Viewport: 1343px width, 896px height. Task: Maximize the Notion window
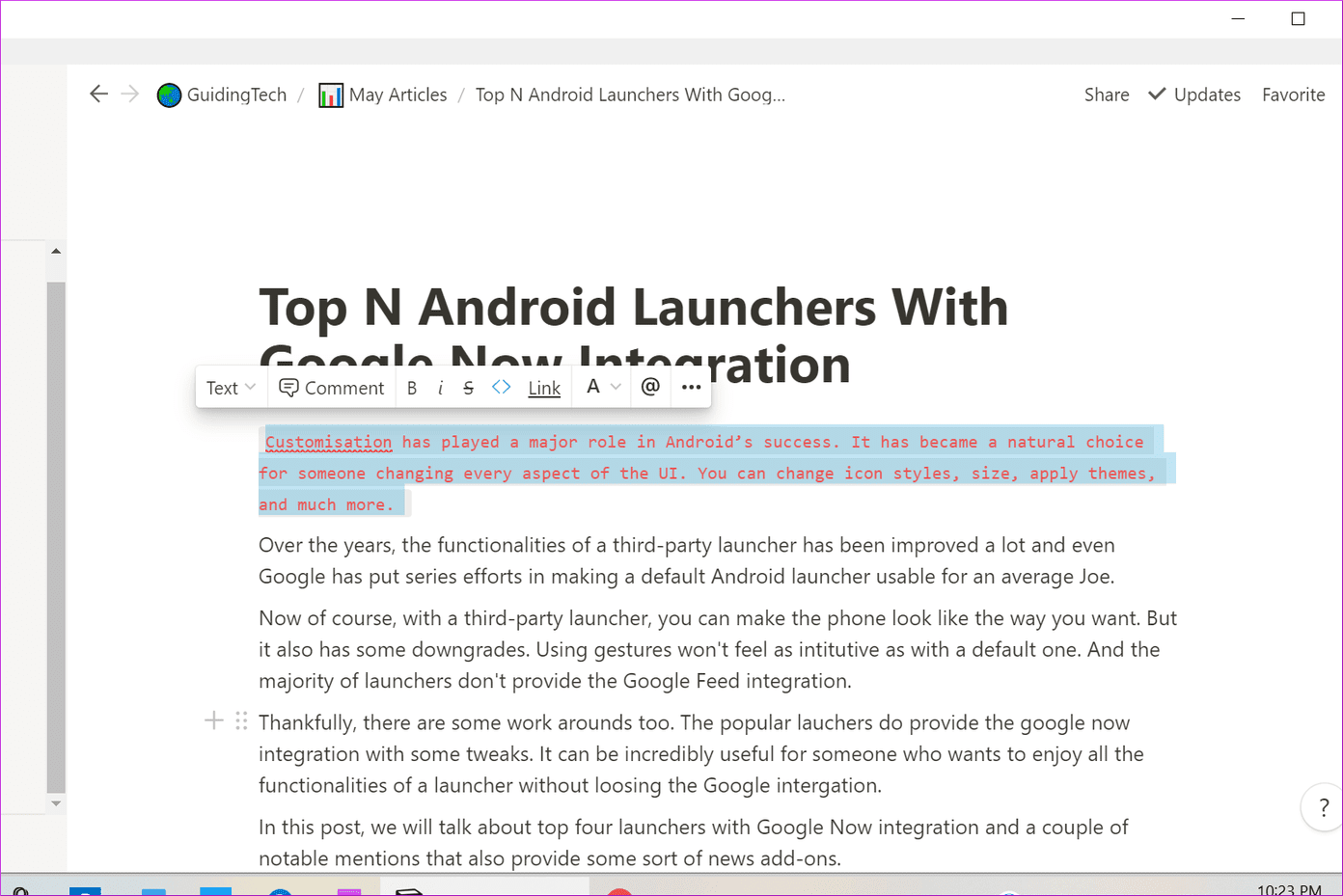coord(1298,18)
